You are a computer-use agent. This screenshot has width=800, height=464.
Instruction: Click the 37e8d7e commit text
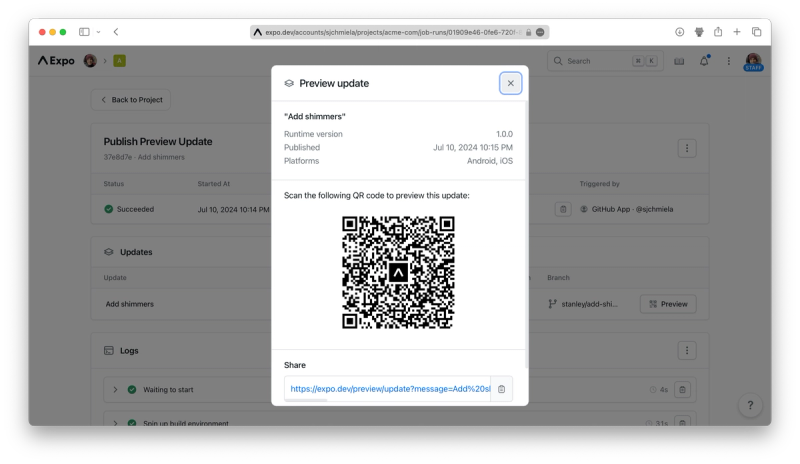pyautogui.click(x=117, y=157)
